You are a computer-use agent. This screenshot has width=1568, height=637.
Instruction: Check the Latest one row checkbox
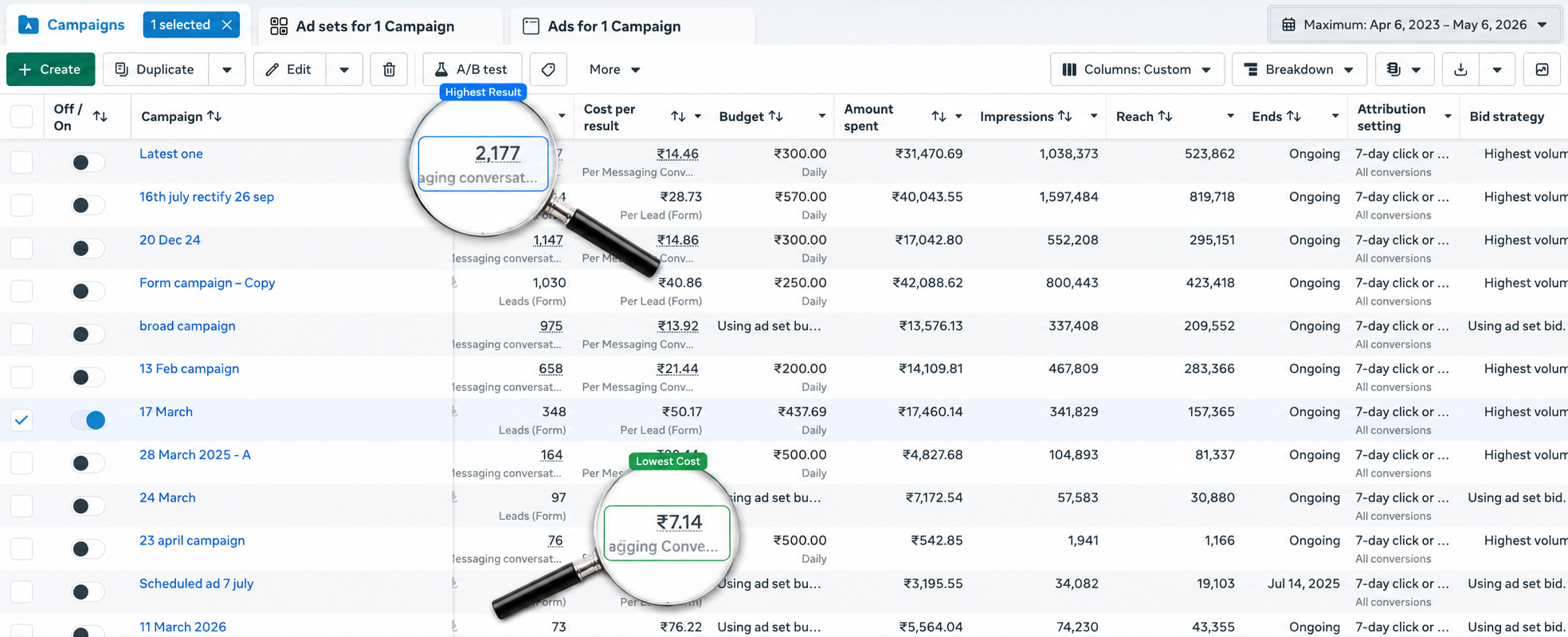click(x=22, y=163)
